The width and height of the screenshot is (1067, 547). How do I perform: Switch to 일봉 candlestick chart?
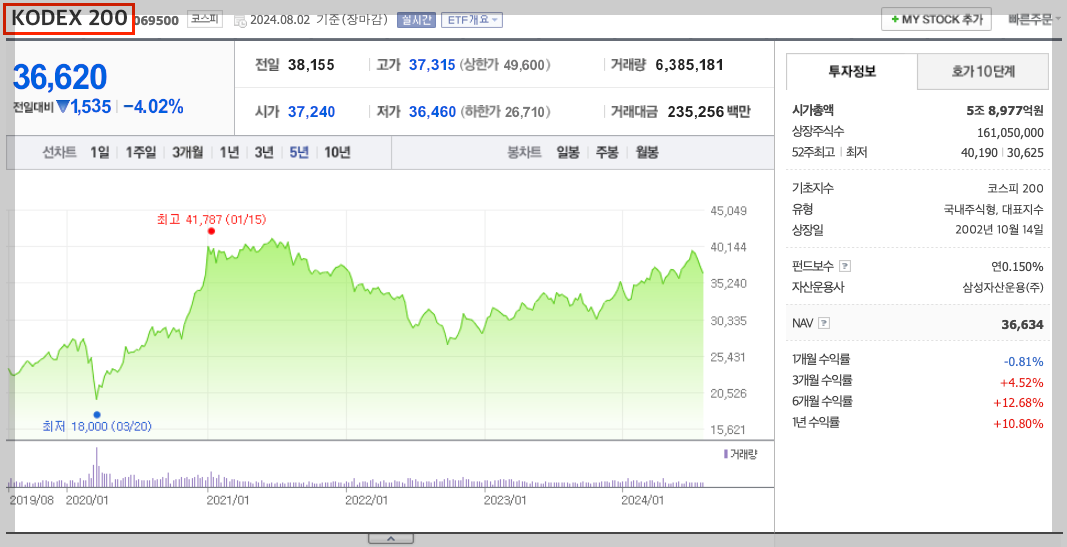pyautogui.click(x=568, y=152)
